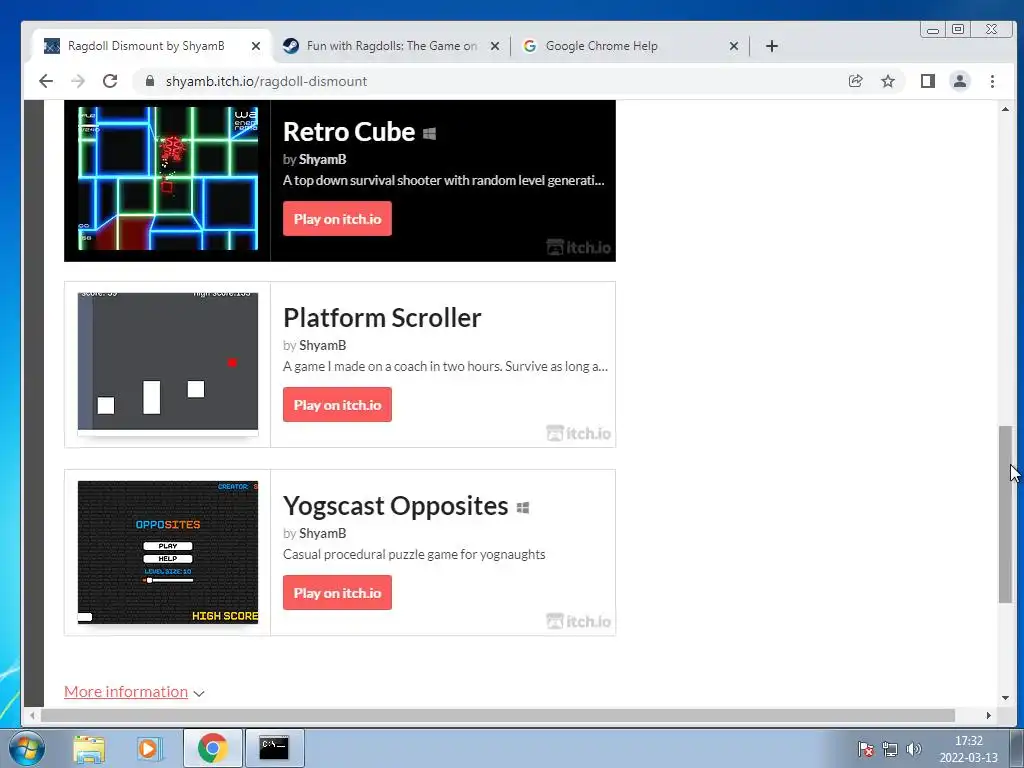Open Windows Explorer from the taskbar
1024x768 pixels.
click(89, 748)
